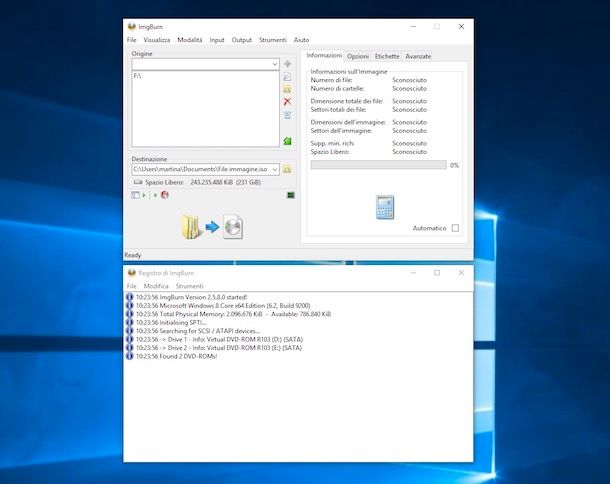This screenshot has height=484, width=610.
Task: Click the 'Ready' status bar text
Action: pyautogui.click(x=133, y=255)
